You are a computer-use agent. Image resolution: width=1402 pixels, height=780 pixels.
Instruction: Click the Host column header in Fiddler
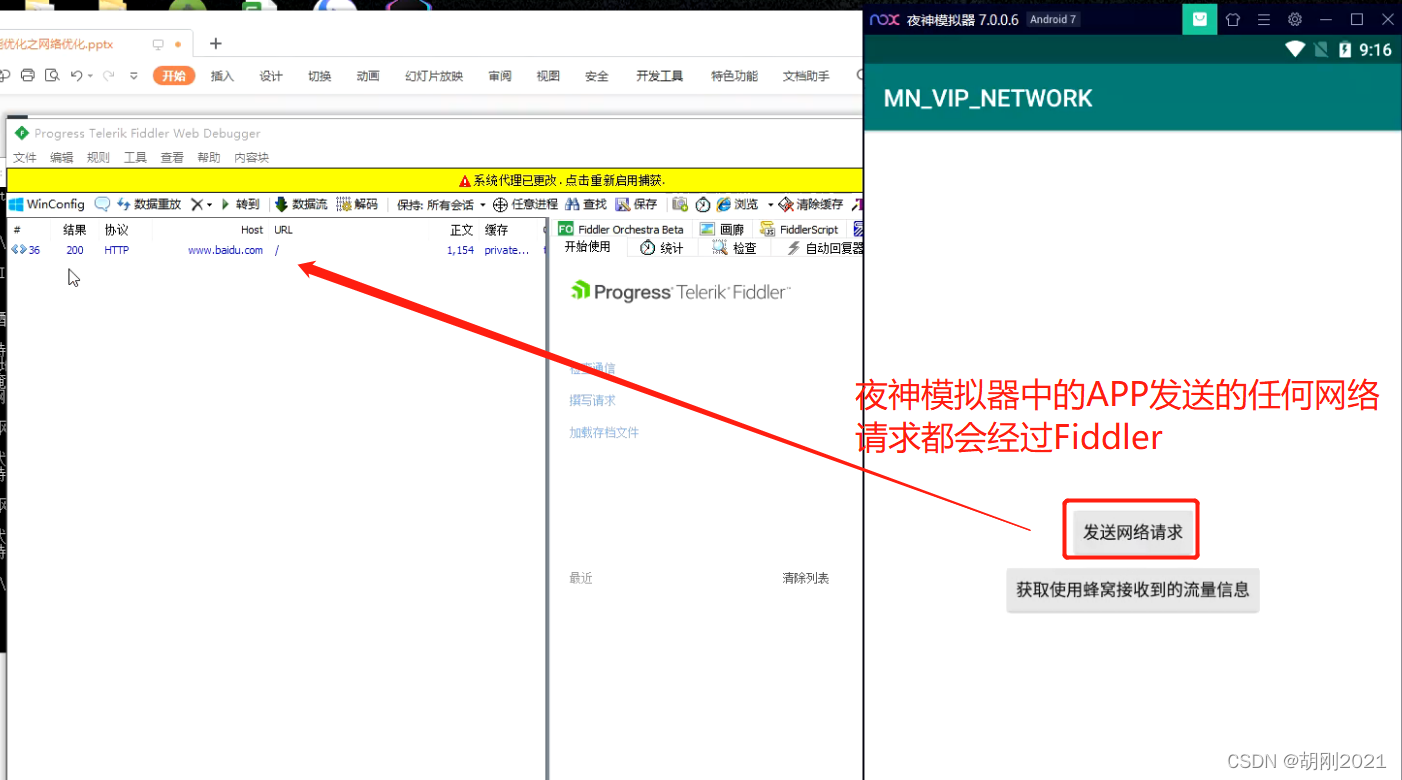252,230
